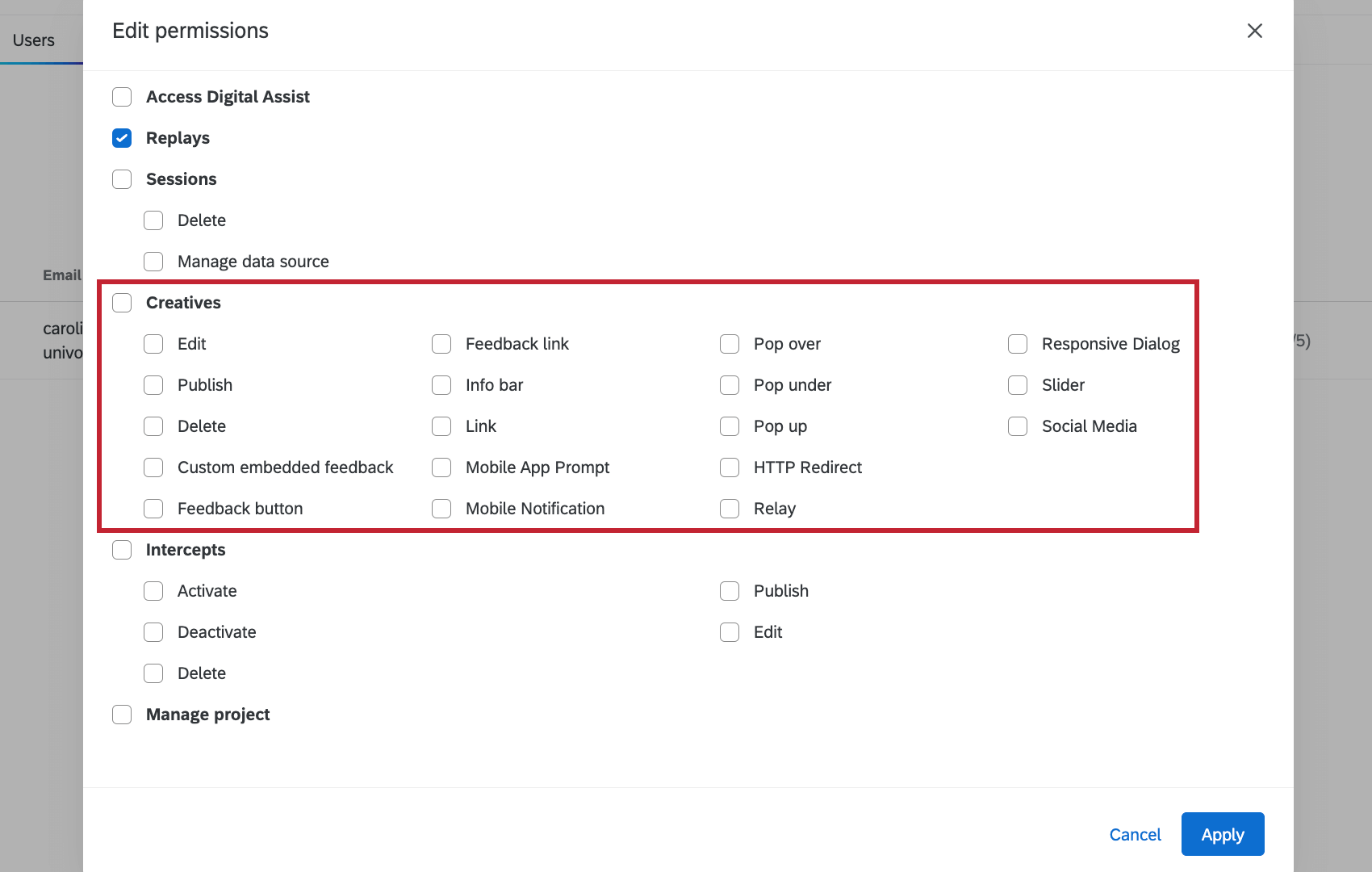Viewport: 1372px width, 872px height.
Task: Enable Edit under Creatives
Action: pyautogui.click(x=153, y=344)
